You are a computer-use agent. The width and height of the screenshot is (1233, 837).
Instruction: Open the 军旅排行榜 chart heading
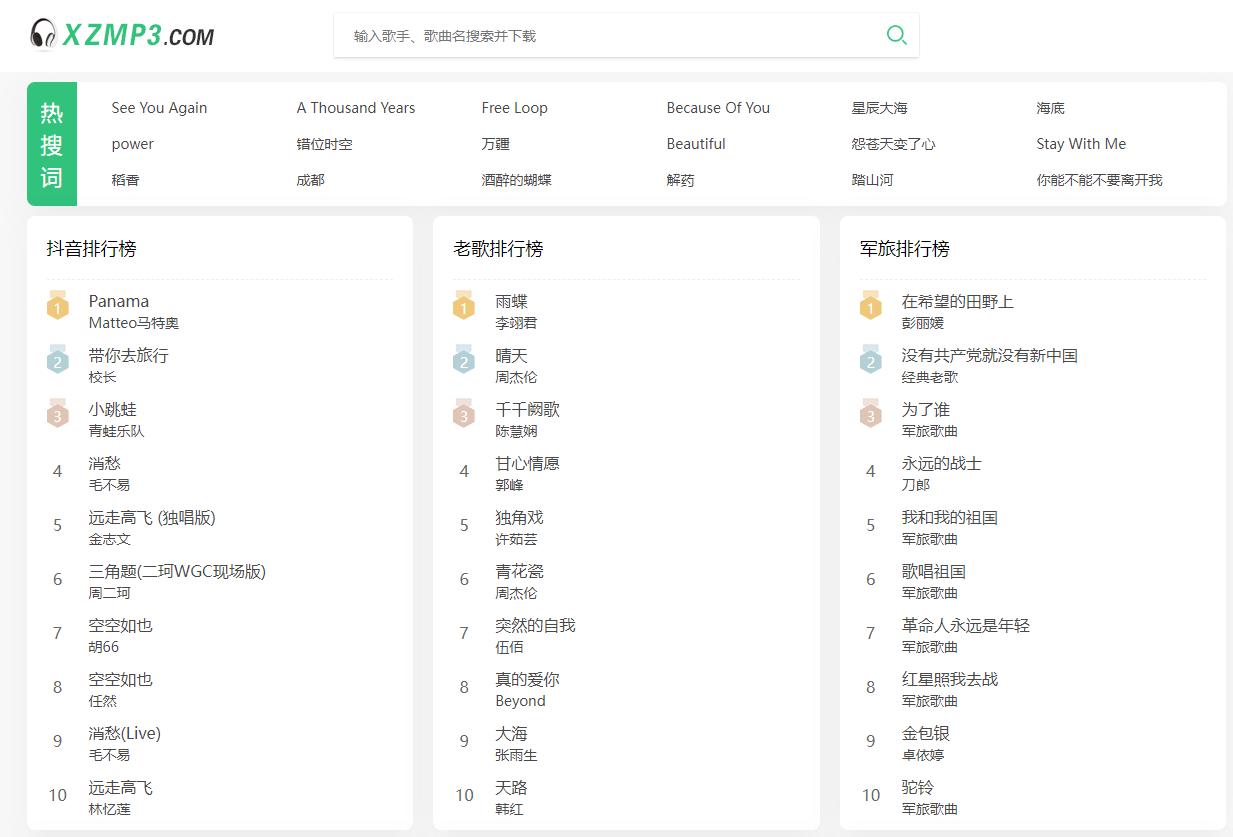(x=904, y=249)
